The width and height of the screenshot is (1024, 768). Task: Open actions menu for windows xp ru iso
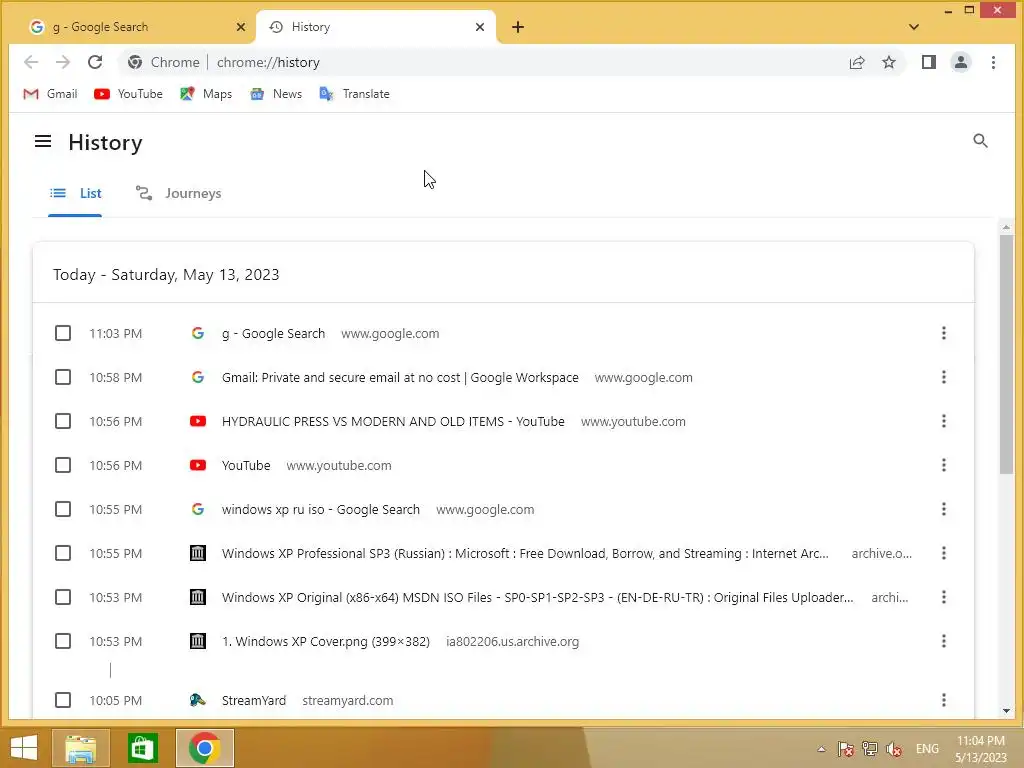tap(944, 509)
